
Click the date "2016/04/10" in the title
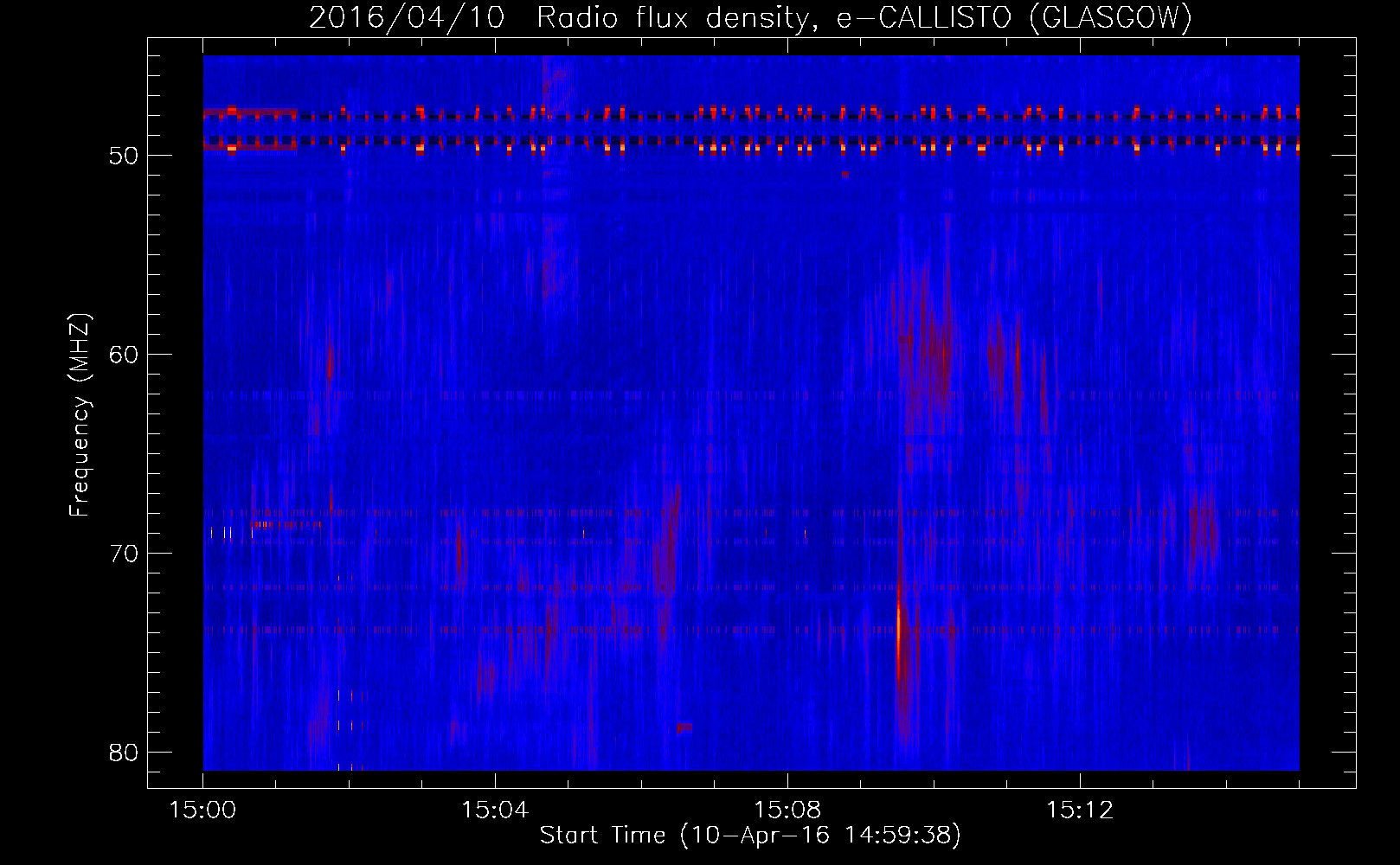click(x=407, y=18)
